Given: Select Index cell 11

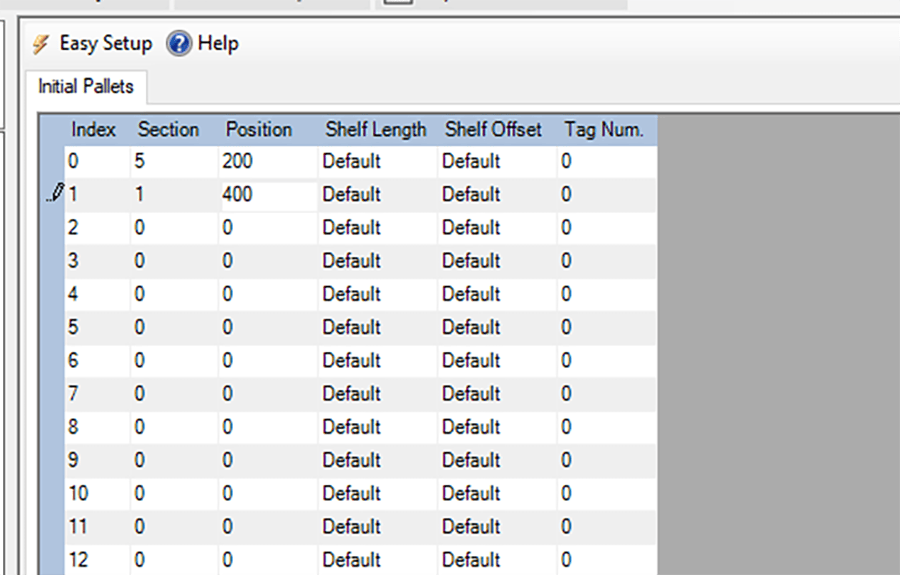Looking at the screenshot, I should [x=98, y=527].
